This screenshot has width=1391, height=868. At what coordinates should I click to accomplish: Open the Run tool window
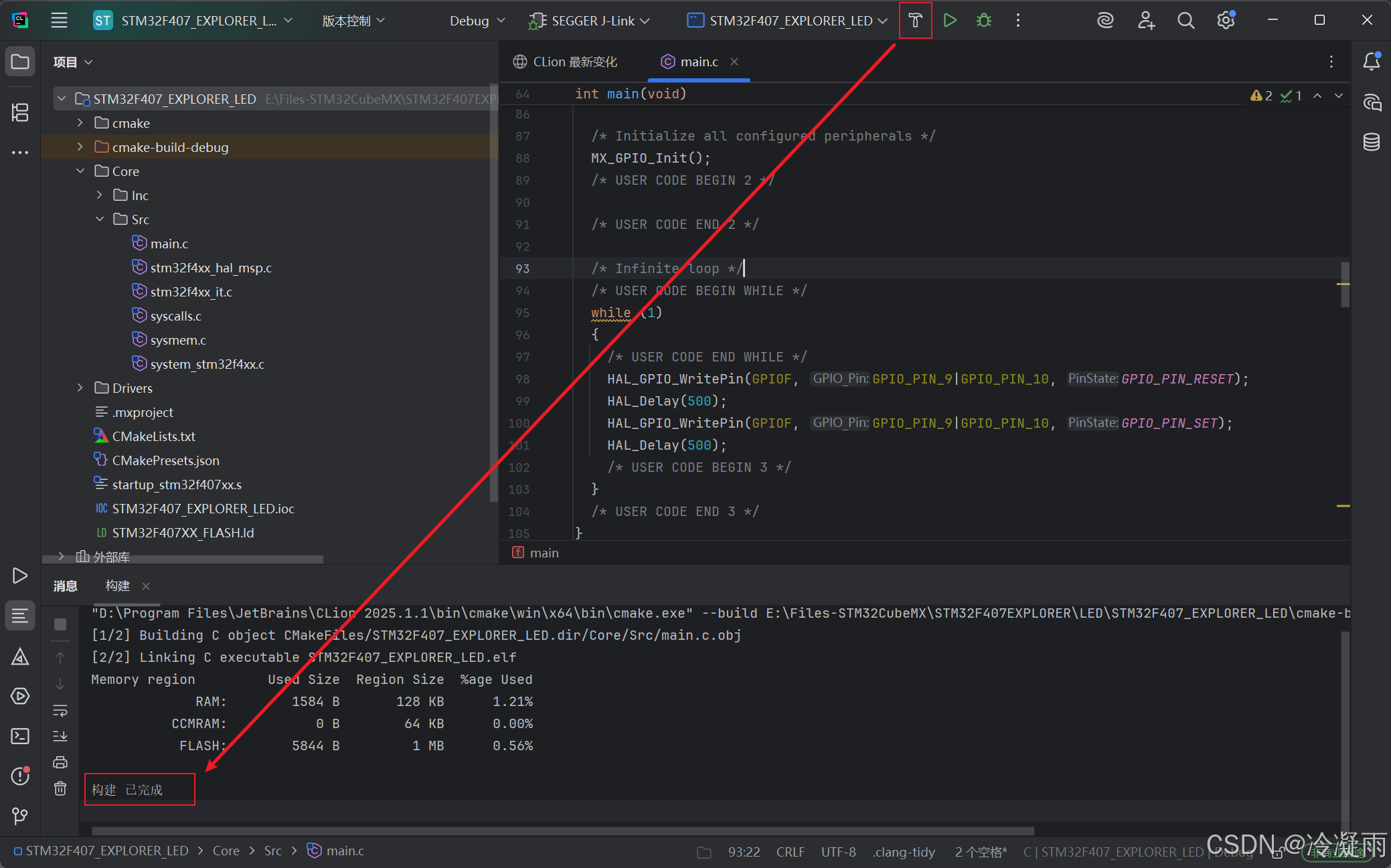[x=20, y=576]
